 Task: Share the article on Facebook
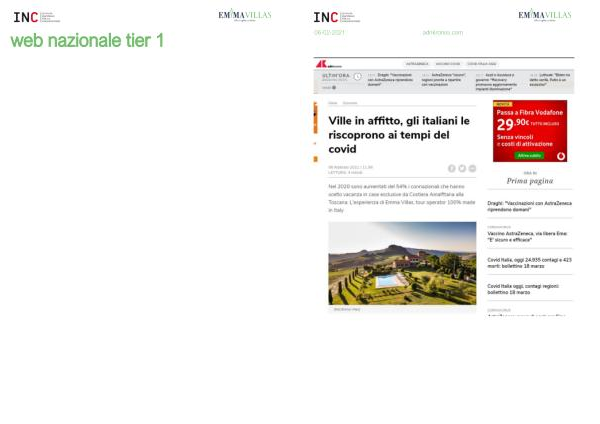pyautogui.click(x=452, y=168)
